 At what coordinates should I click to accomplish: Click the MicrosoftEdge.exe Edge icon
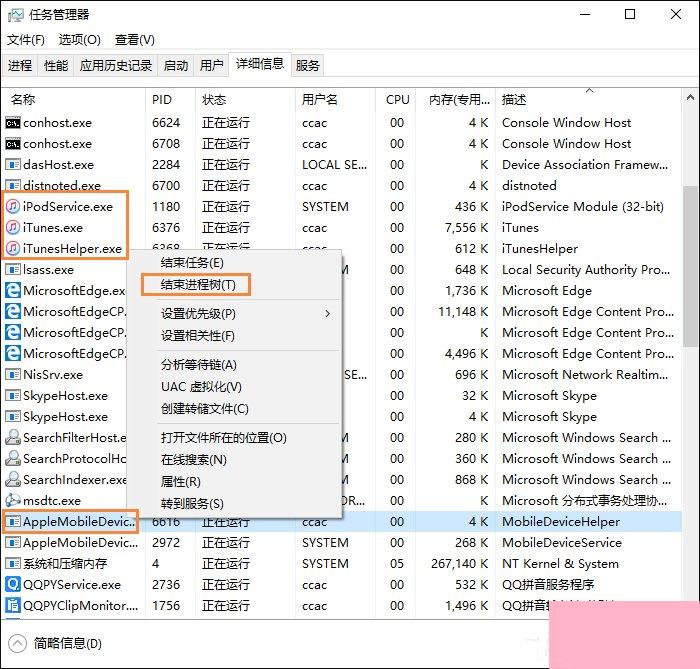pyautogui.click(x=12, y=291)
